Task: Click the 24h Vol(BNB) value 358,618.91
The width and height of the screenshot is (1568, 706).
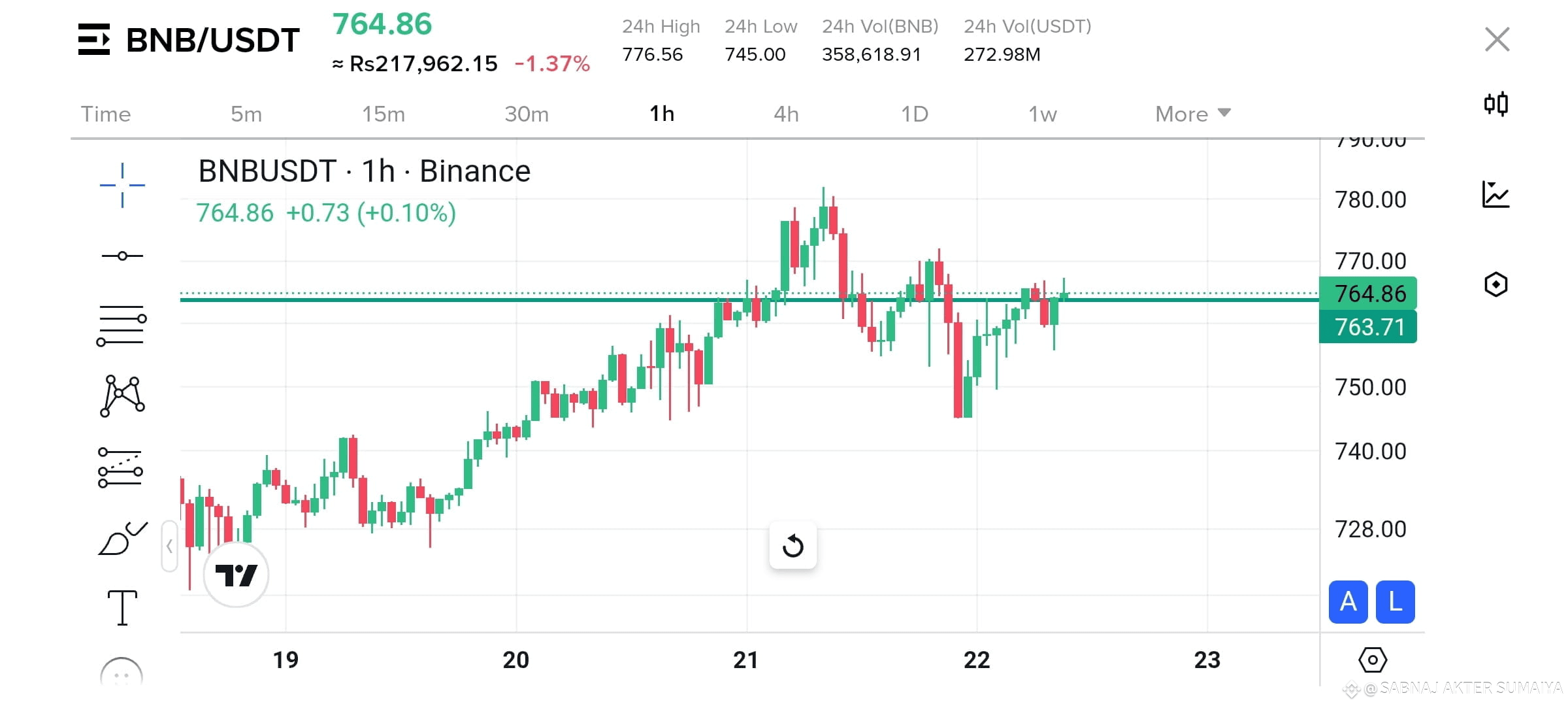Action: click(871, 54)
